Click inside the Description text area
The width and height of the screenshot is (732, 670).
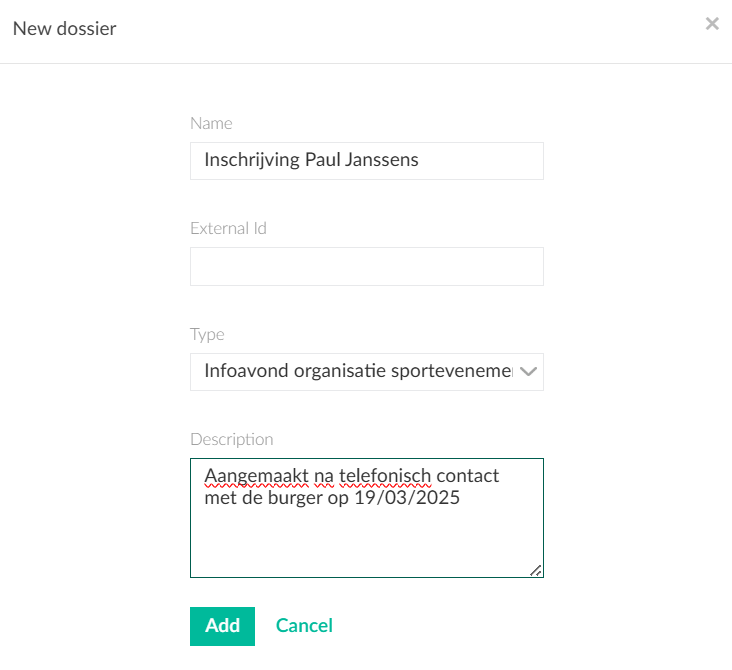tap(366, 518)
